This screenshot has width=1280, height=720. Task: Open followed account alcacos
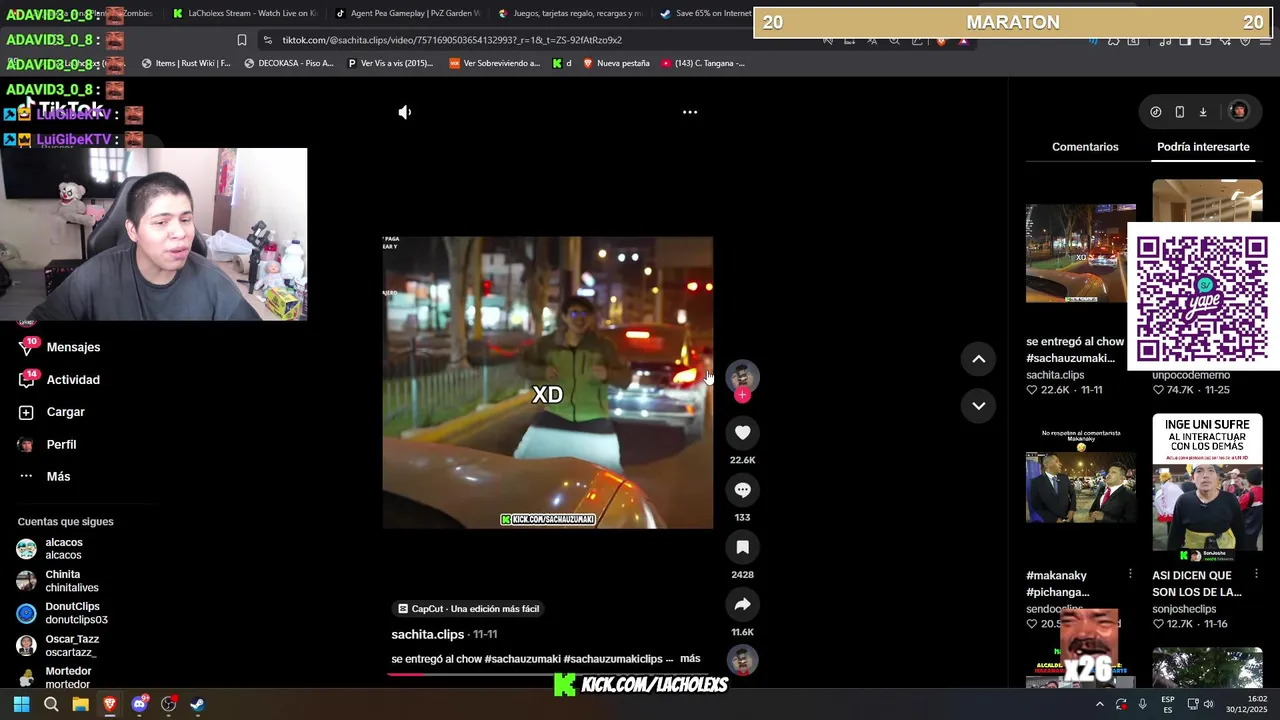63,549
